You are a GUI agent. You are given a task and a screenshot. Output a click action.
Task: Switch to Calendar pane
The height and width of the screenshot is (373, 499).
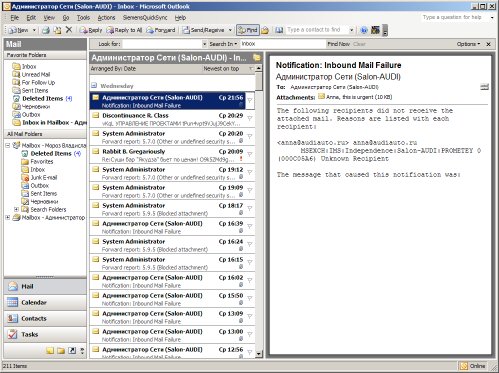tap(45, 302)
